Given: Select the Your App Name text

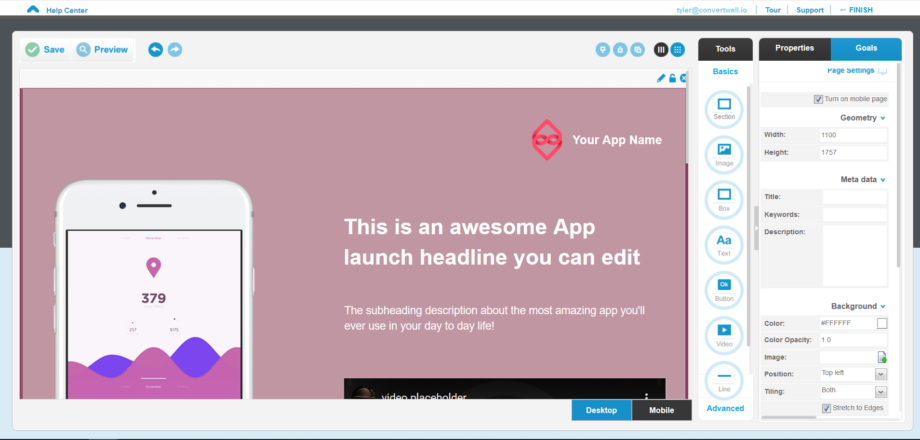Looking at the screenshot, I should pyautogui.click(x=617, y=140).
